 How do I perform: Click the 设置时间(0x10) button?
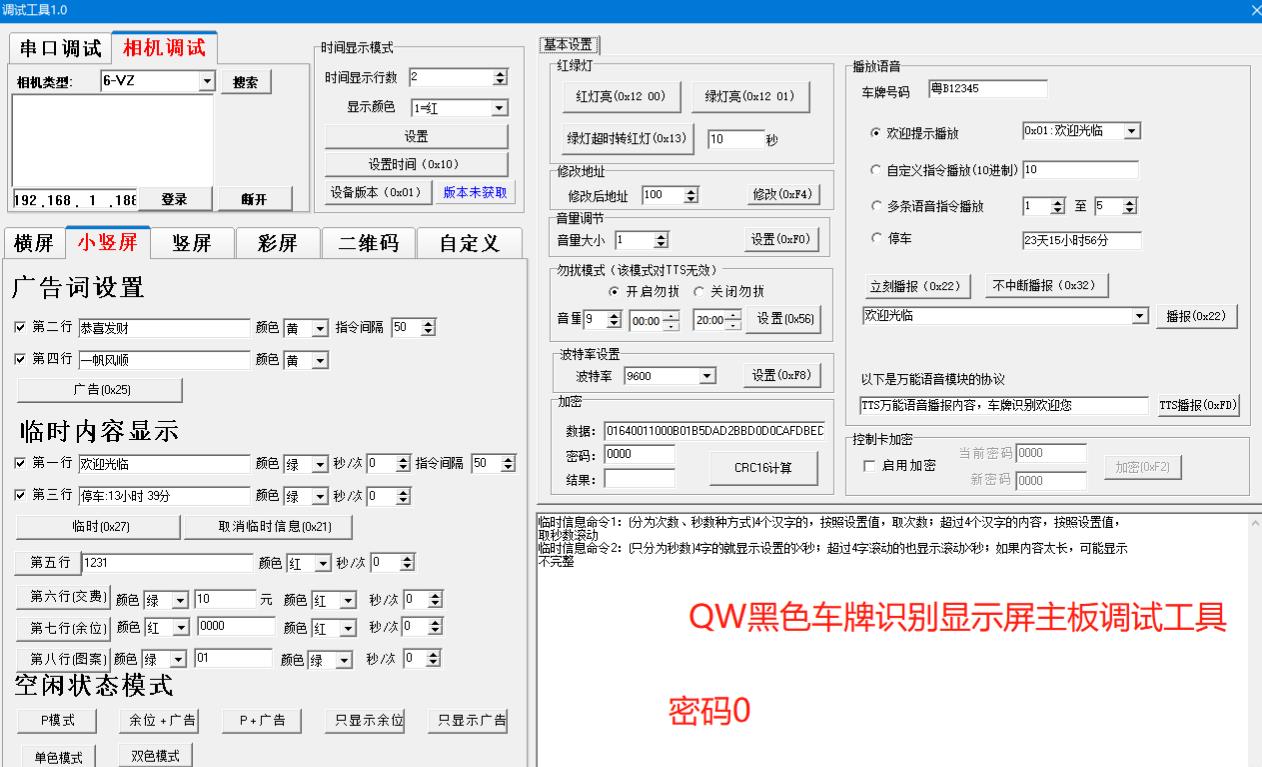pos(417,165)
